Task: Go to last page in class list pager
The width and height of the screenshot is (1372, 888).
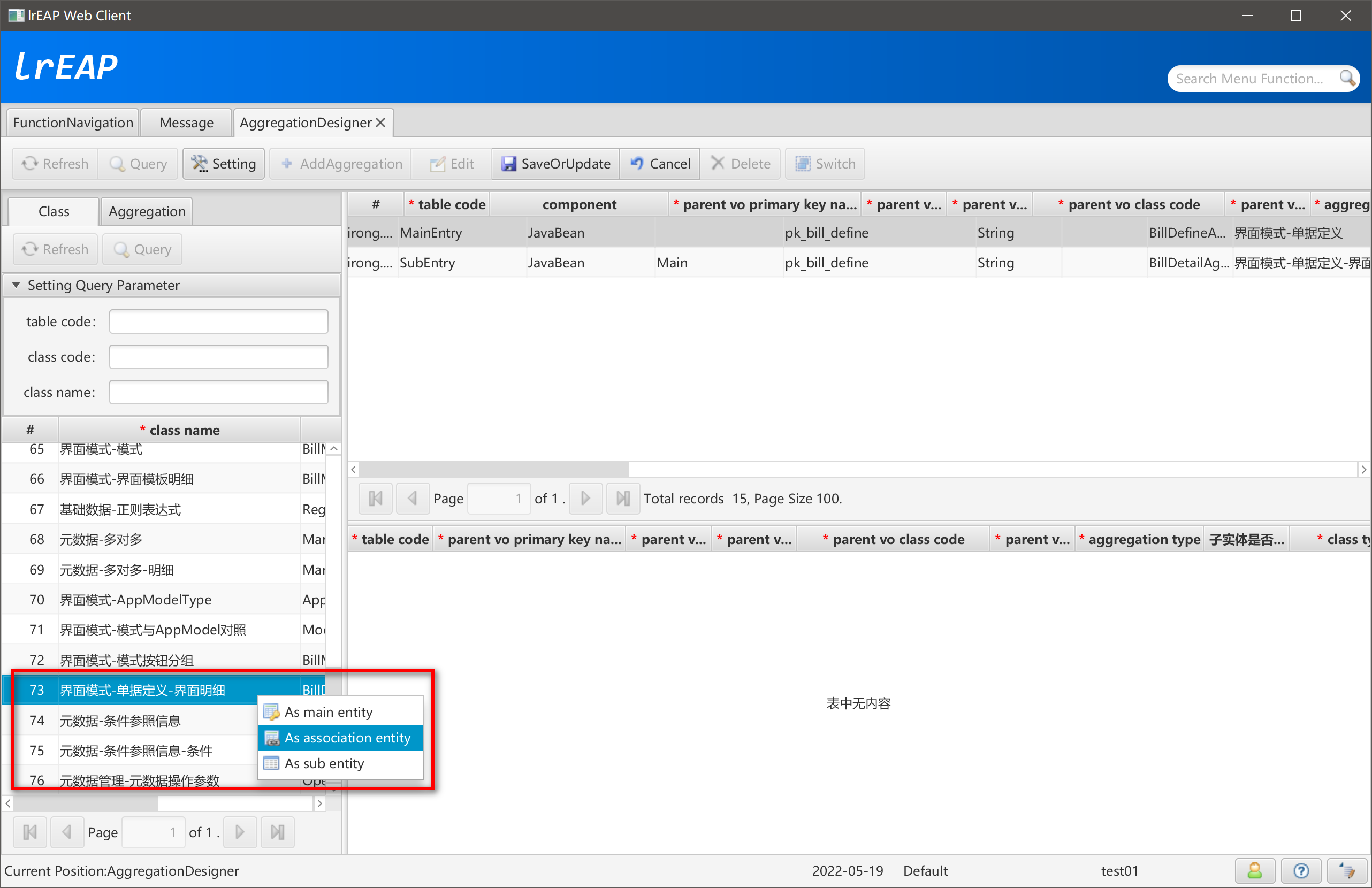Action: pyautogui.click(x=277, y=832)
